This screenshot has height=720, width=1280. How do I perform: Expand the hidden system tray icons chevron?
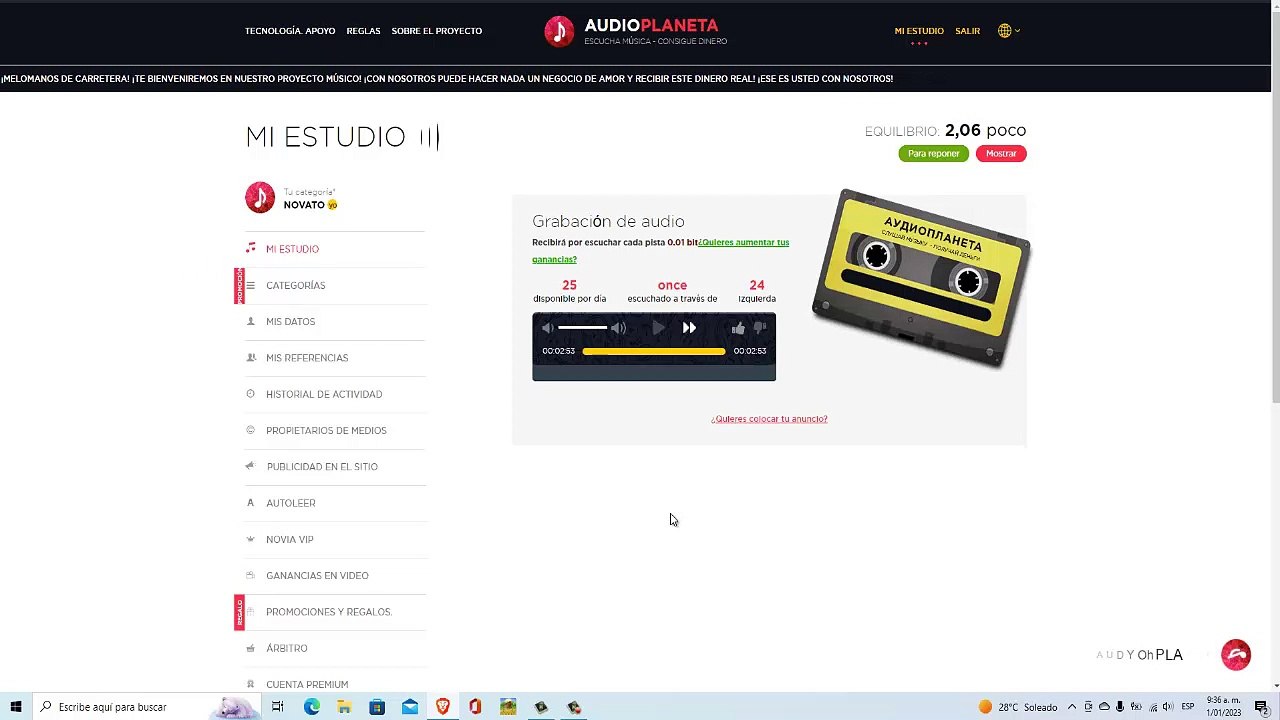tap(1072, 707)
